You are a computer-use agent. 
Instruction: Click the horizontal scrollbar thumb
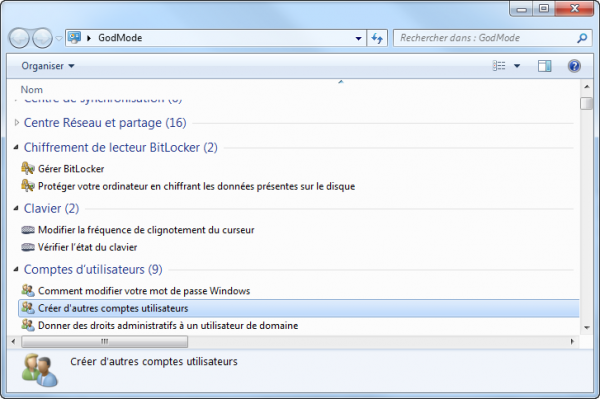[104, 342]
